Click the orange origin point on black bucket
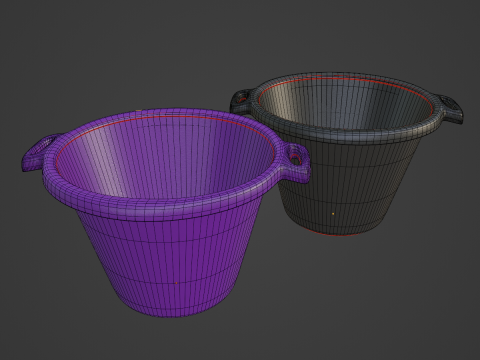The image size is (480, 360). [x=333, y=214]
